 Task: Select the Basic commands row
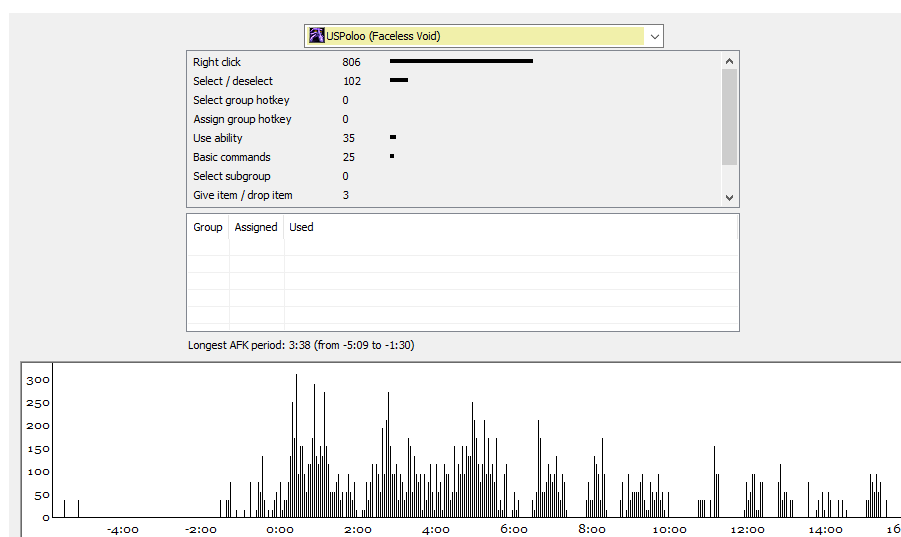point(454,157)
